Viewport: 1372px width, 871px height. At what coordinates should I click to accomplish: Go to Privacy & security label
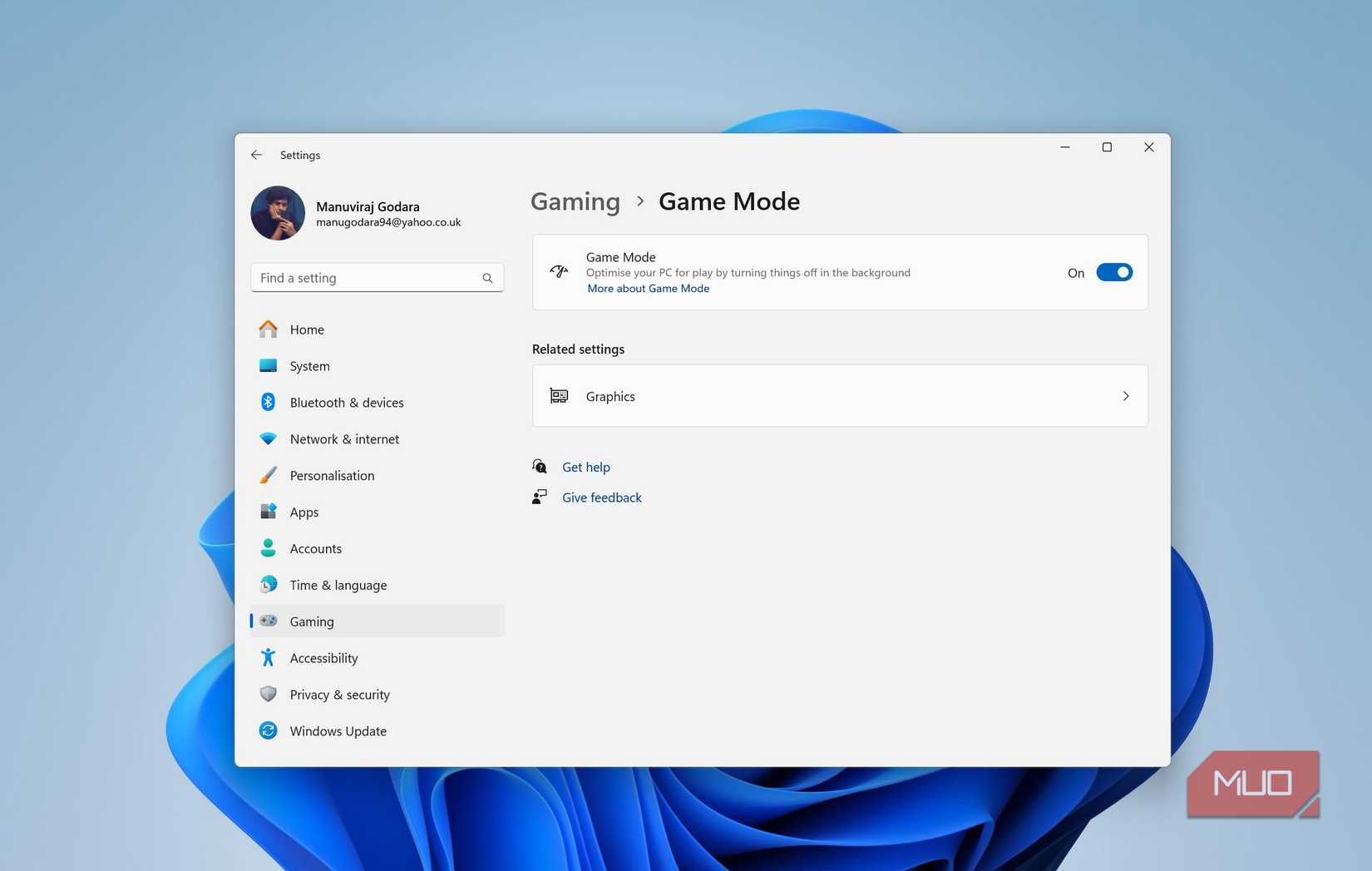coord(339,695)
